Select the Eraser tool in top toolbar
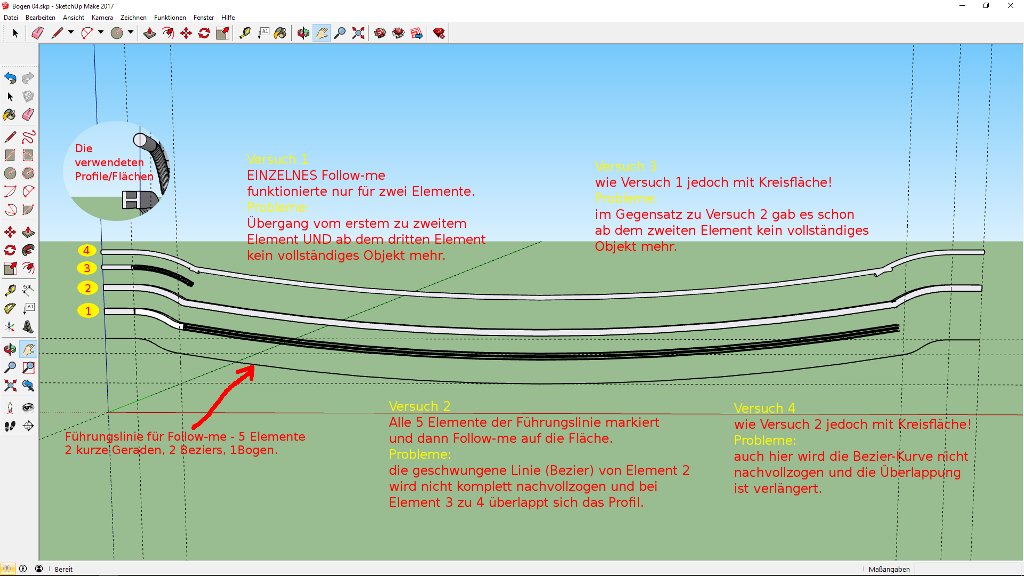Screen dimensions: 1024x576 pyautogui.click(x=38, y=33)
